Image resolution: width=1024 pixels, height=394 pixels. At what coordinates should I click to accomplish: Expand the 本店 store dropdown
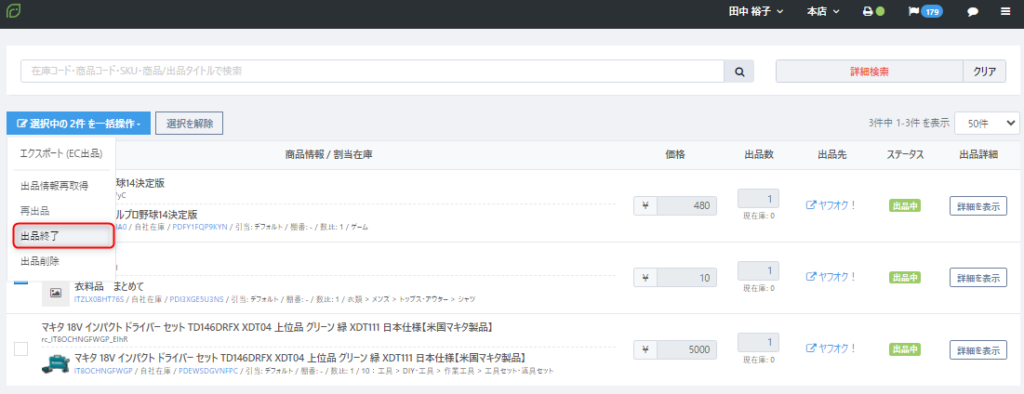coord(823,12)
